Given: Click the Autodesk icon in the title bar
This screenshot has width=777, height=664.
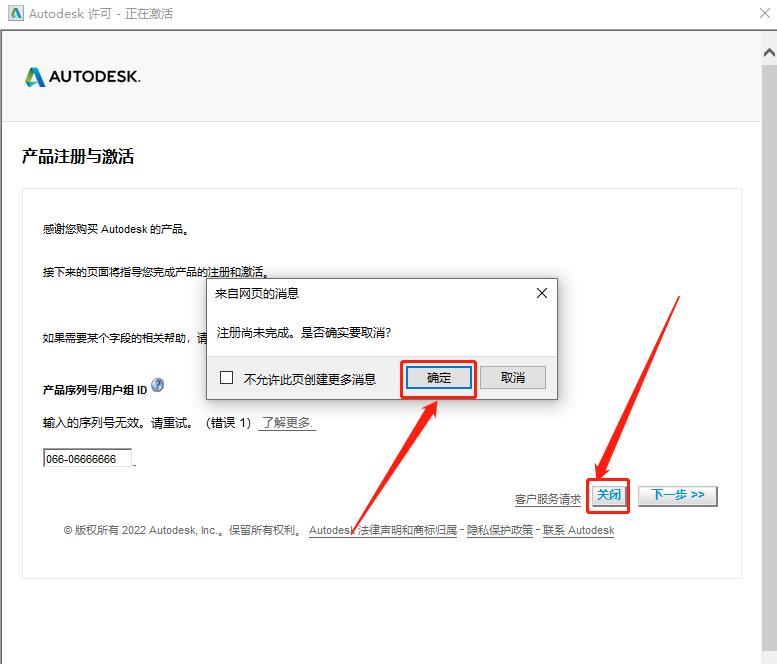Looking at the screenshot, I should (16, 13).
